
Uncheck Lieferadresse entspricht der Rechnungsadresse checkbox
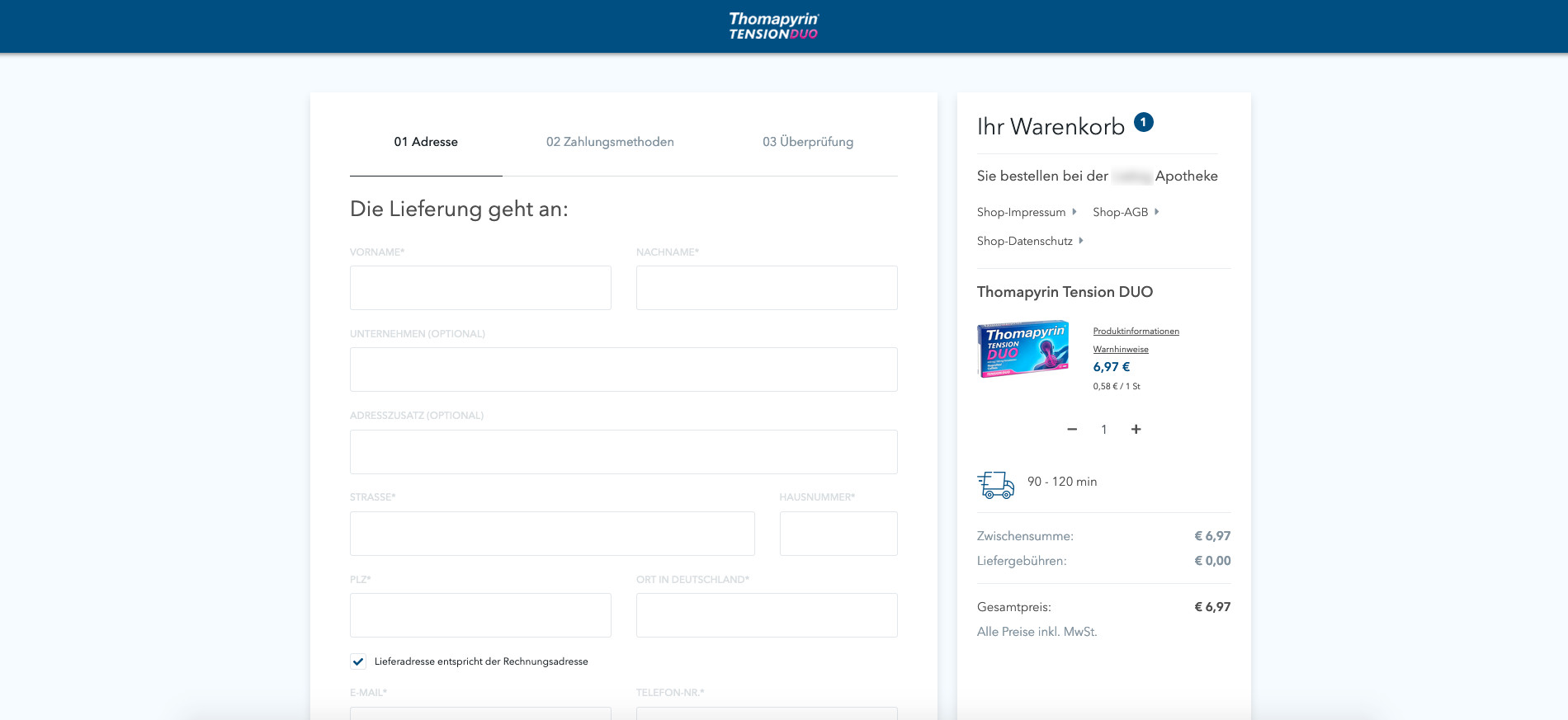point(358,661)
